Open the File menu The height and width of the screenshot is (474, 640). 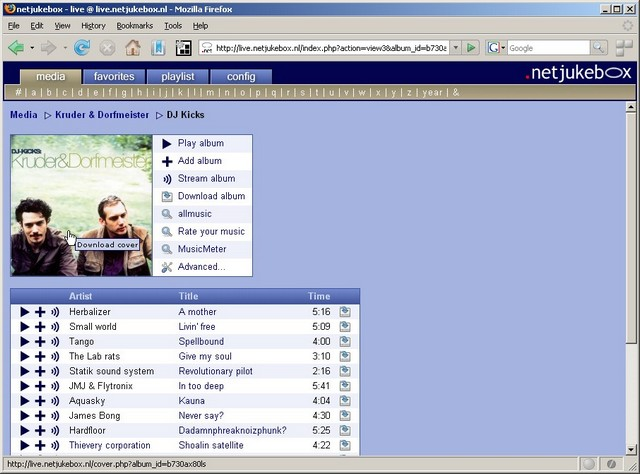[x=13, y=26]
